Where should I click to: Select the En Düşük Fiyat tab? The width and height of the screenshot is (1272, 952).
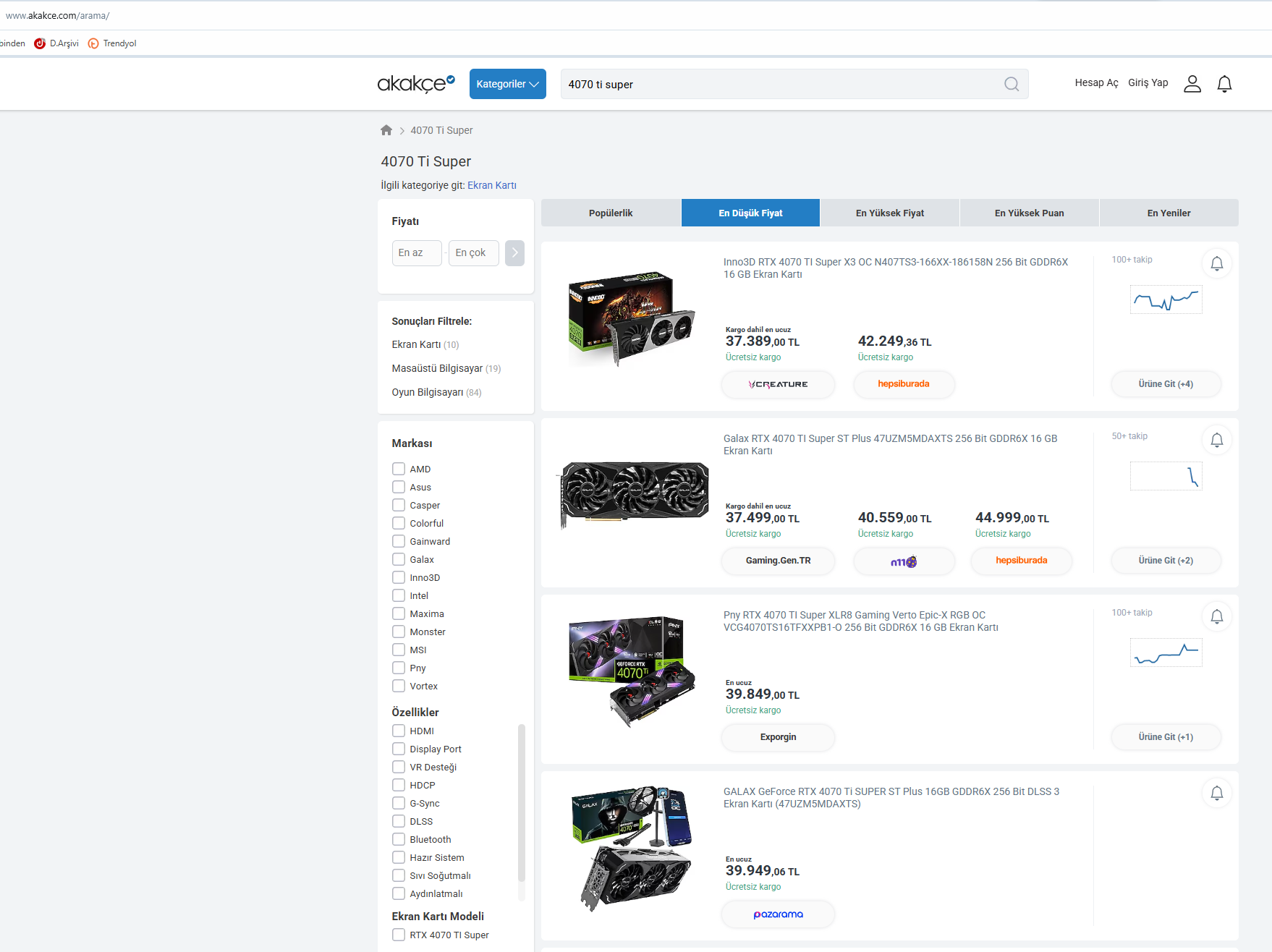750,213
